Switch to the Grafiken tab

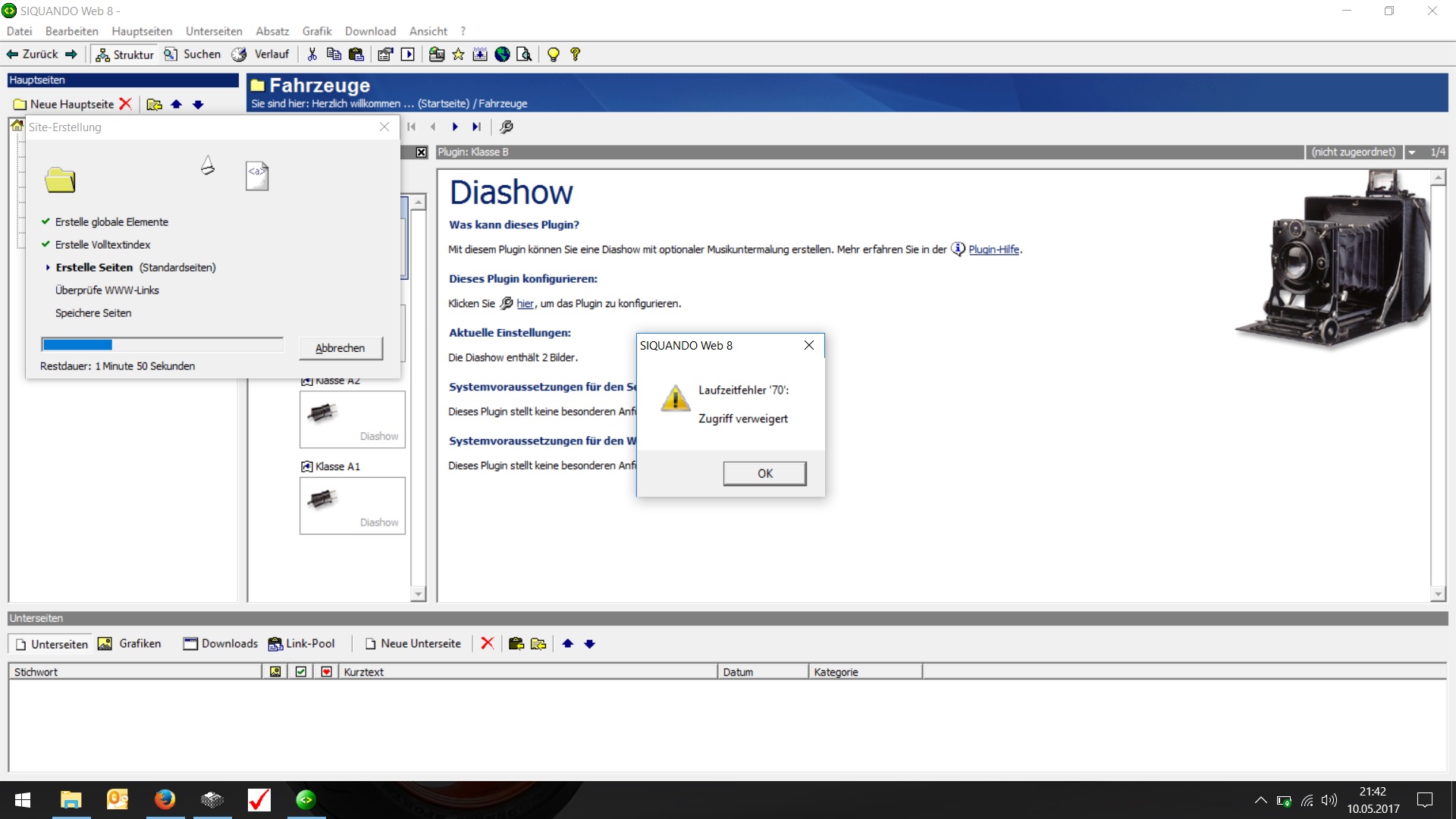[130, 644]
